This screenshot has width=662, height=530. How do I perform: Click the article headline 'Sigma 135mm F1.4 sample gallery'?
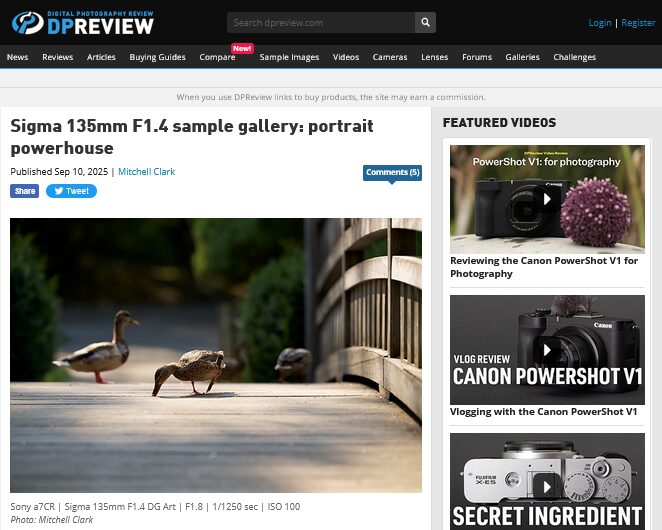192,137
